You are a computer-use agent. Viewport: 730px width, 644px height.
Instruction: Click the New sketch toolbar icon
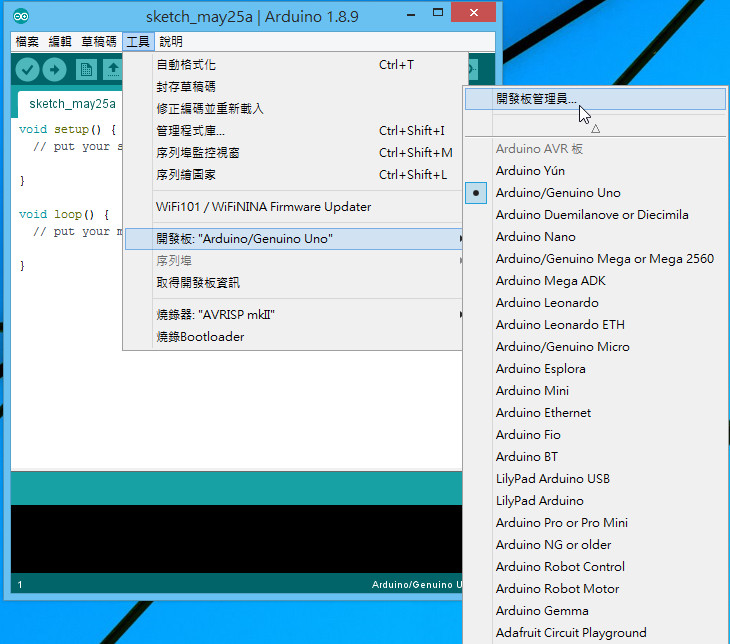click(86, 70)
